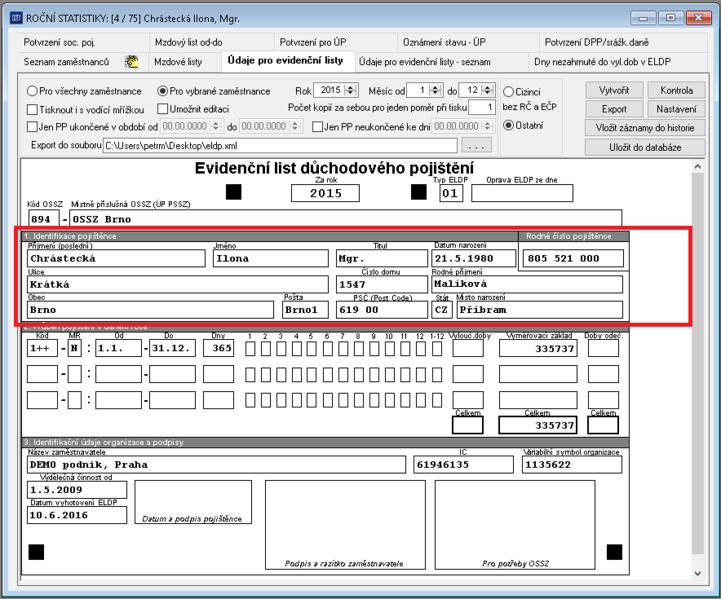Click the Příjmení field Chrástecká
Viewport: 721px width, 599px height.
[x=116, y=258]
